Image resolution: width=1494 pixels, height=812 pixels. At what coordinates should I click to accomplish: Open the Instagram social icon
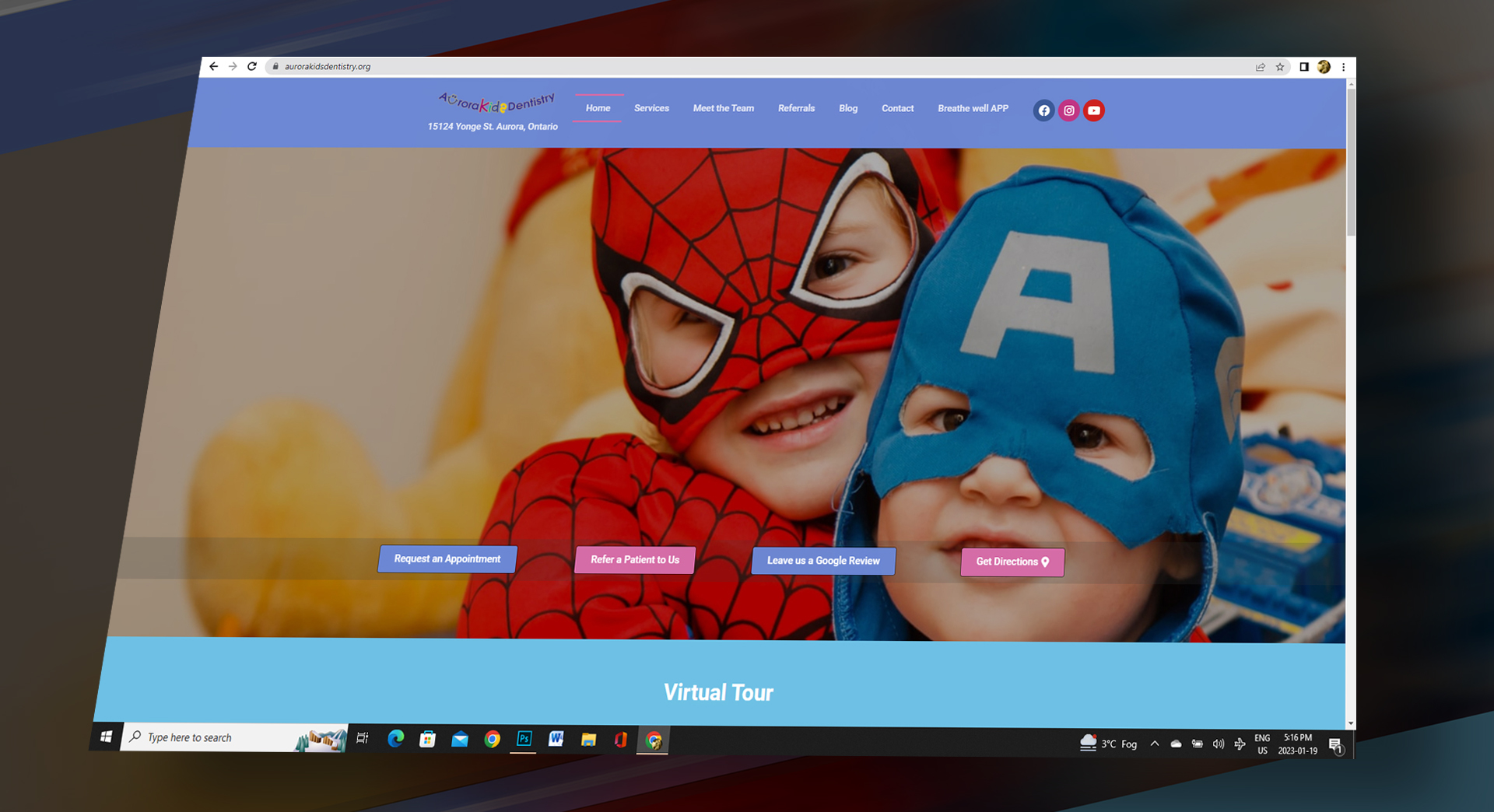click(1069, 110)
